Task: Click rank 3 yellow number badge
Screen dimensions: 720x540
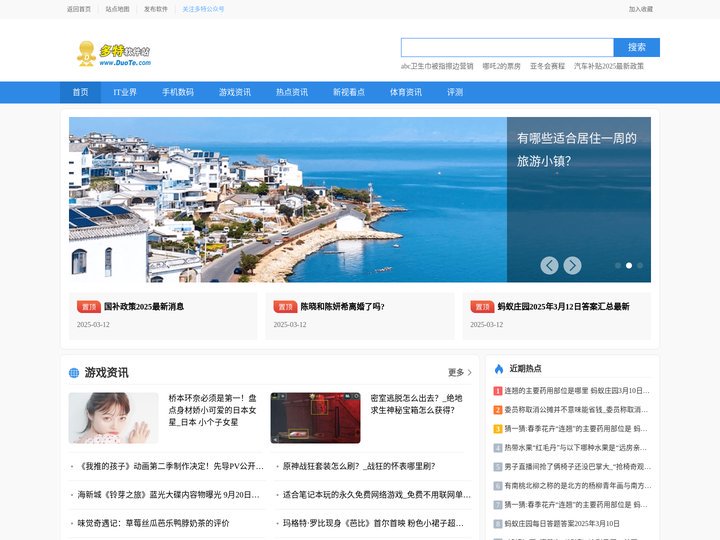Action: tap(498, 429)
